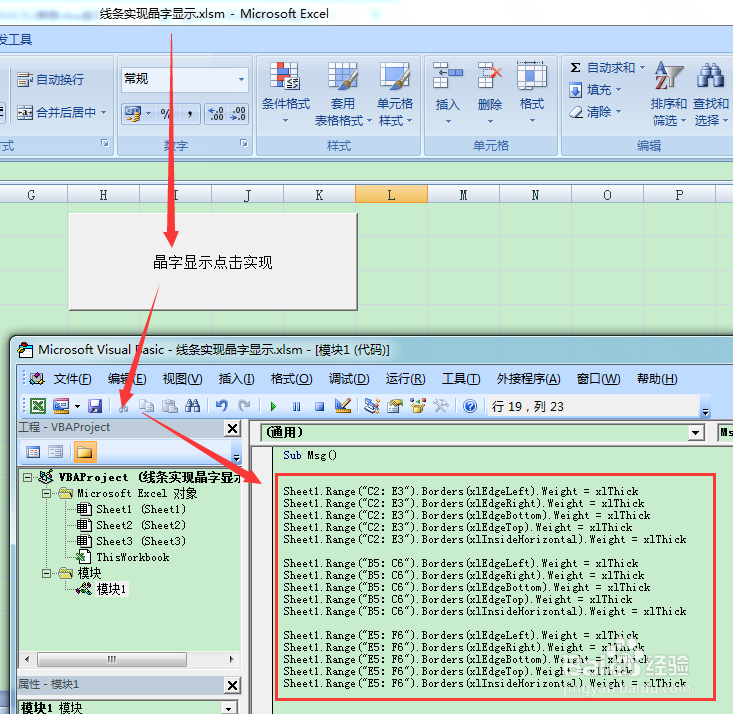The width and height of the screenshot is (733, 714).
Task: Toggle Design Mode icon in VBA toolbar
Action: [343, 405]
